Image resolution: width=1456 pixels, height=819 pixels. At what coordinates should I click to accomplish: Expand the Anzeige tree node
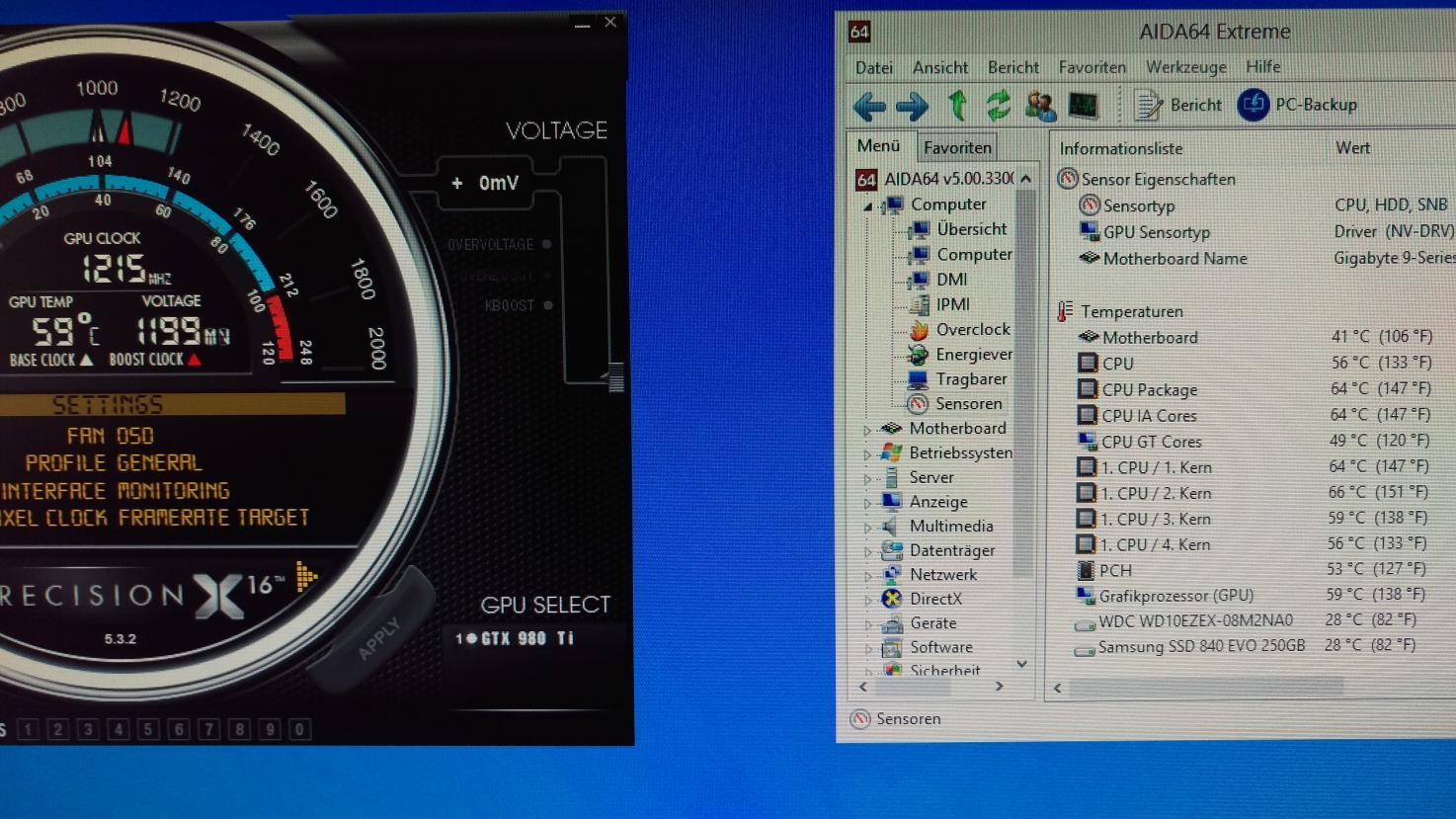click(x=867, y=504)
